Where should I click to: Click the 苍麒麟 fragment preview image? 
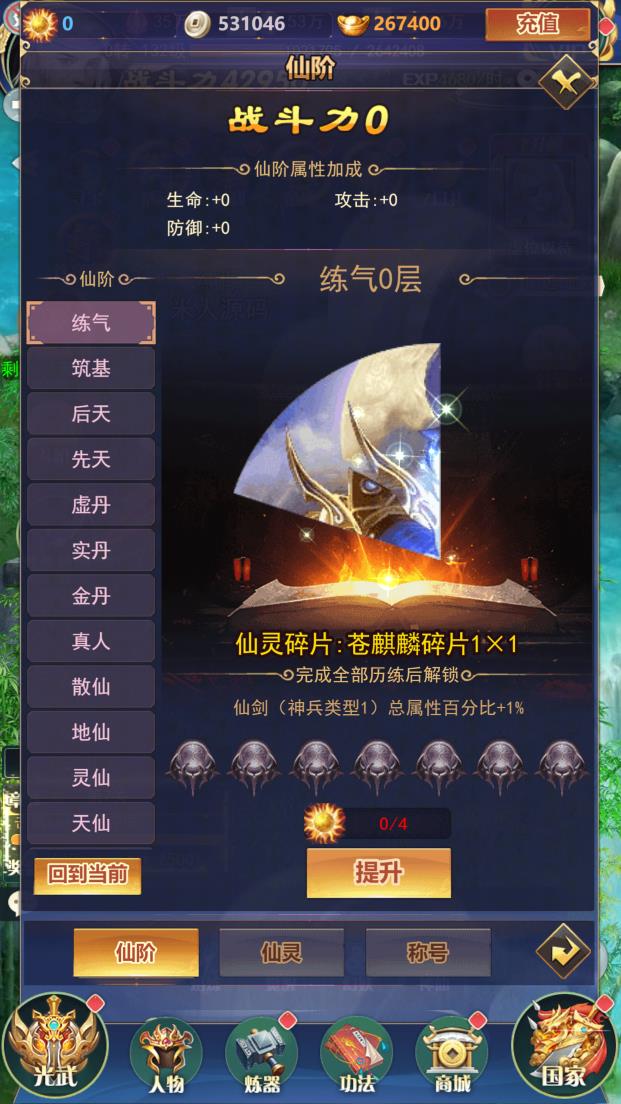339,451
